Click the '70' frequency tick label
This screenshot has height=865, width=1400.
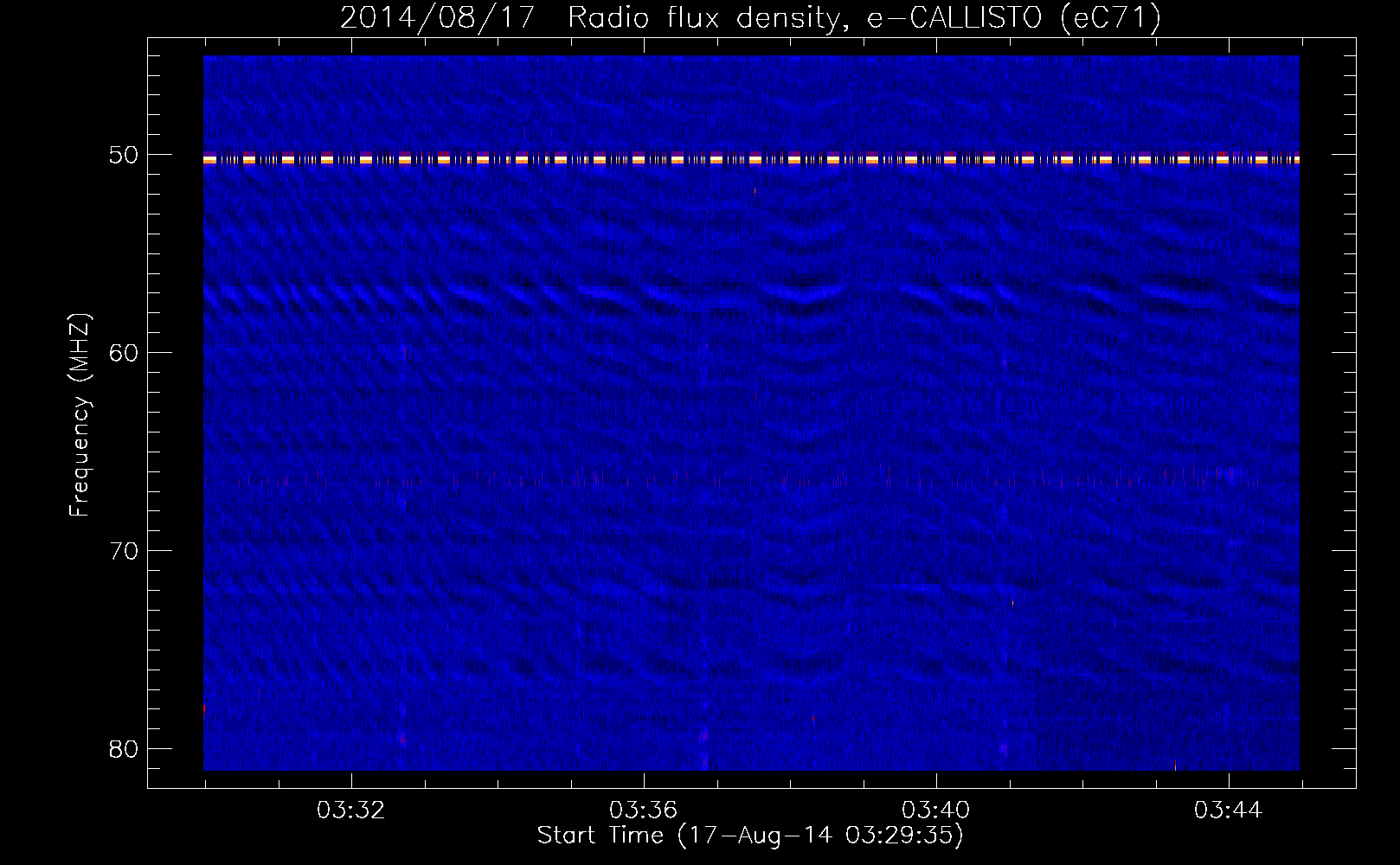click(124, 551)
